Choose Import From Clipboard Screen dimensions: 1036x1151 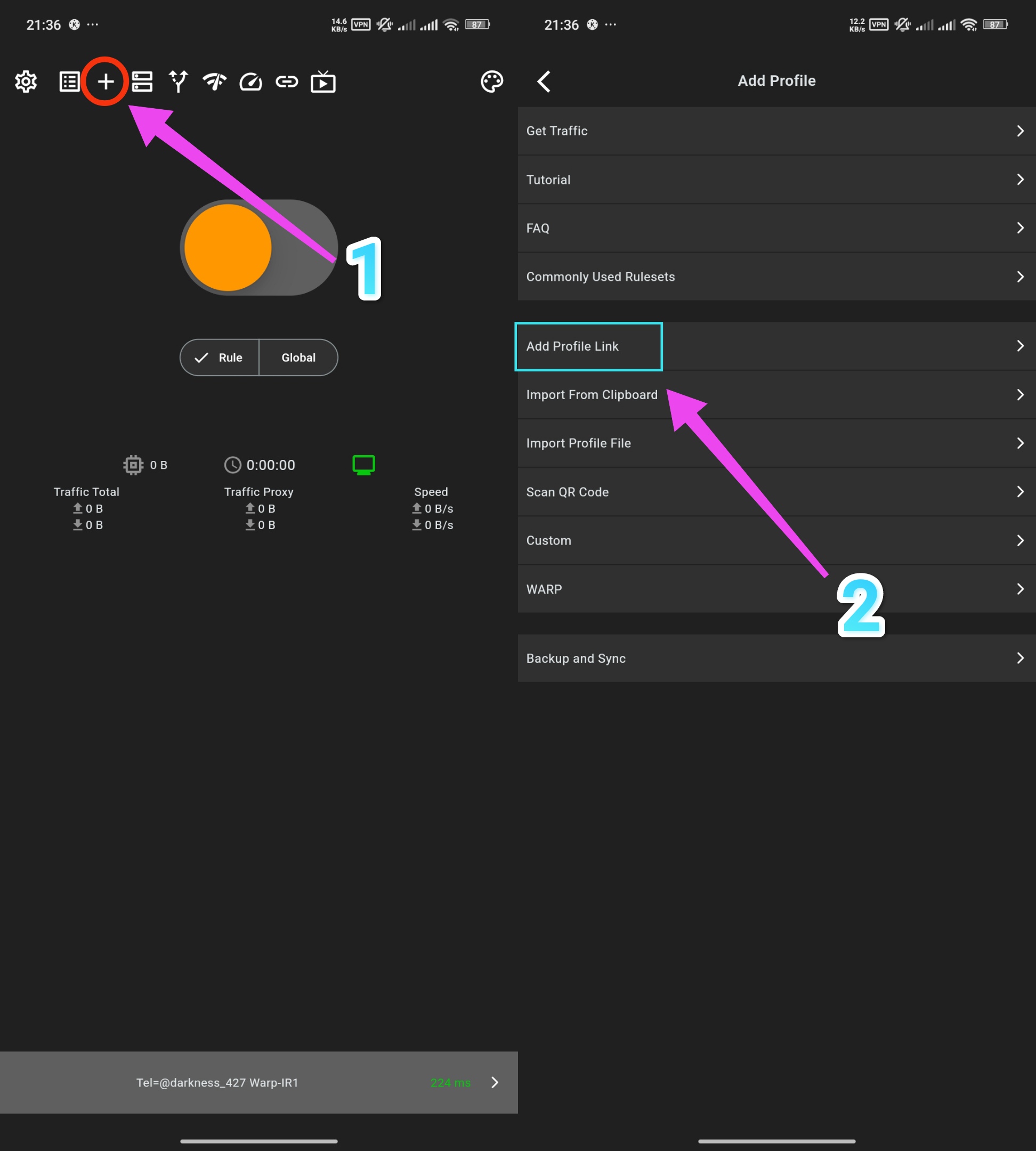click(x=592, y=394)
